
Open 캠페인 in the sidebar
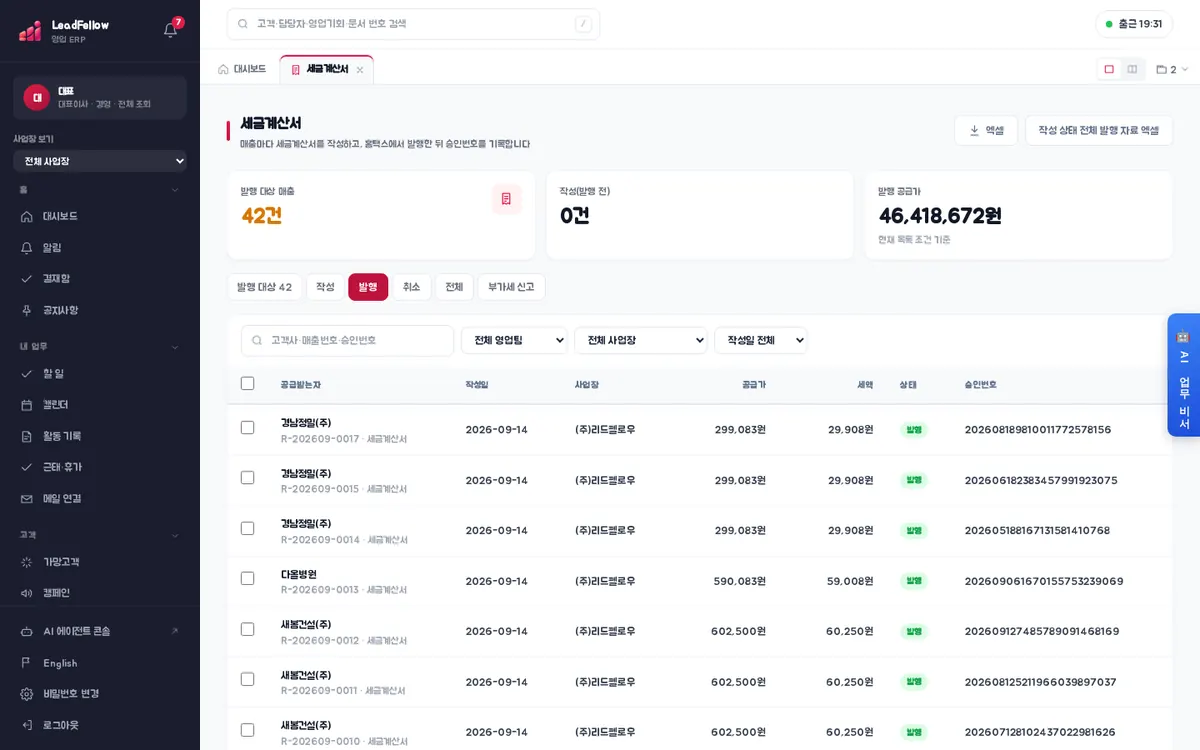(100, 593)
